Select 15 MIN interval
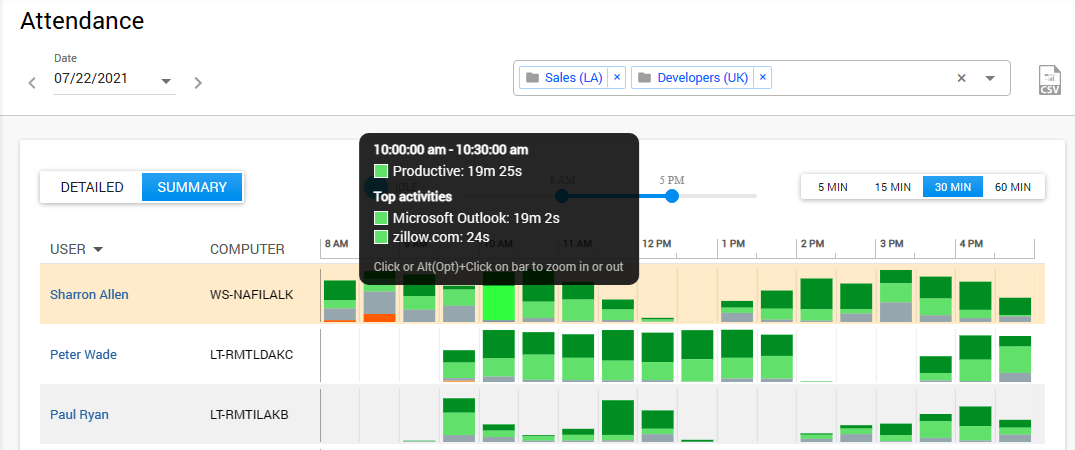 [892, 187]
